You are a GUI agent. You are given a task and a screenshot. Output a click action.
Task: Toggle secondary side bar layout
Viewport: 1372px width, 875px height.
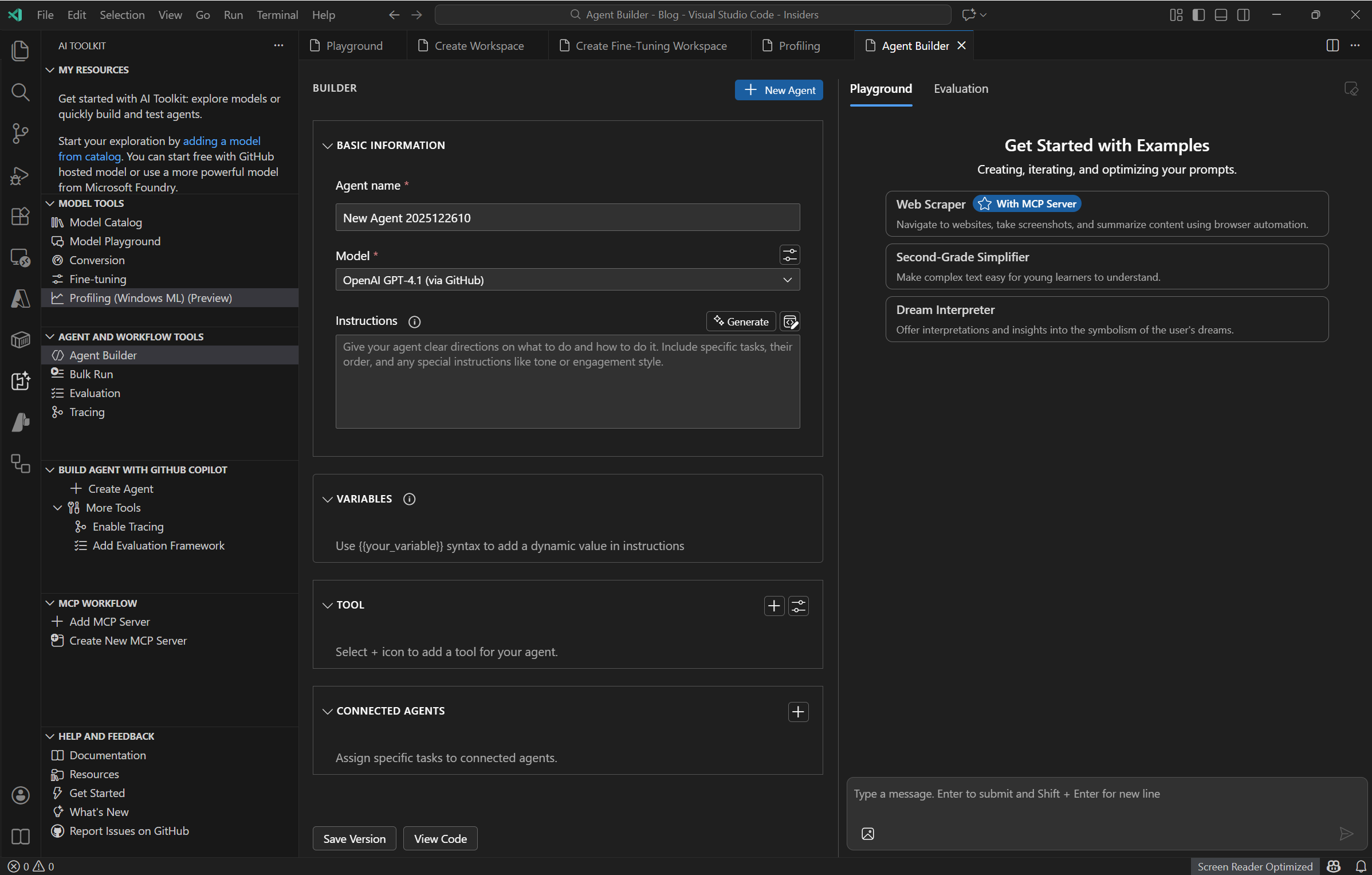pos(1243,15)
